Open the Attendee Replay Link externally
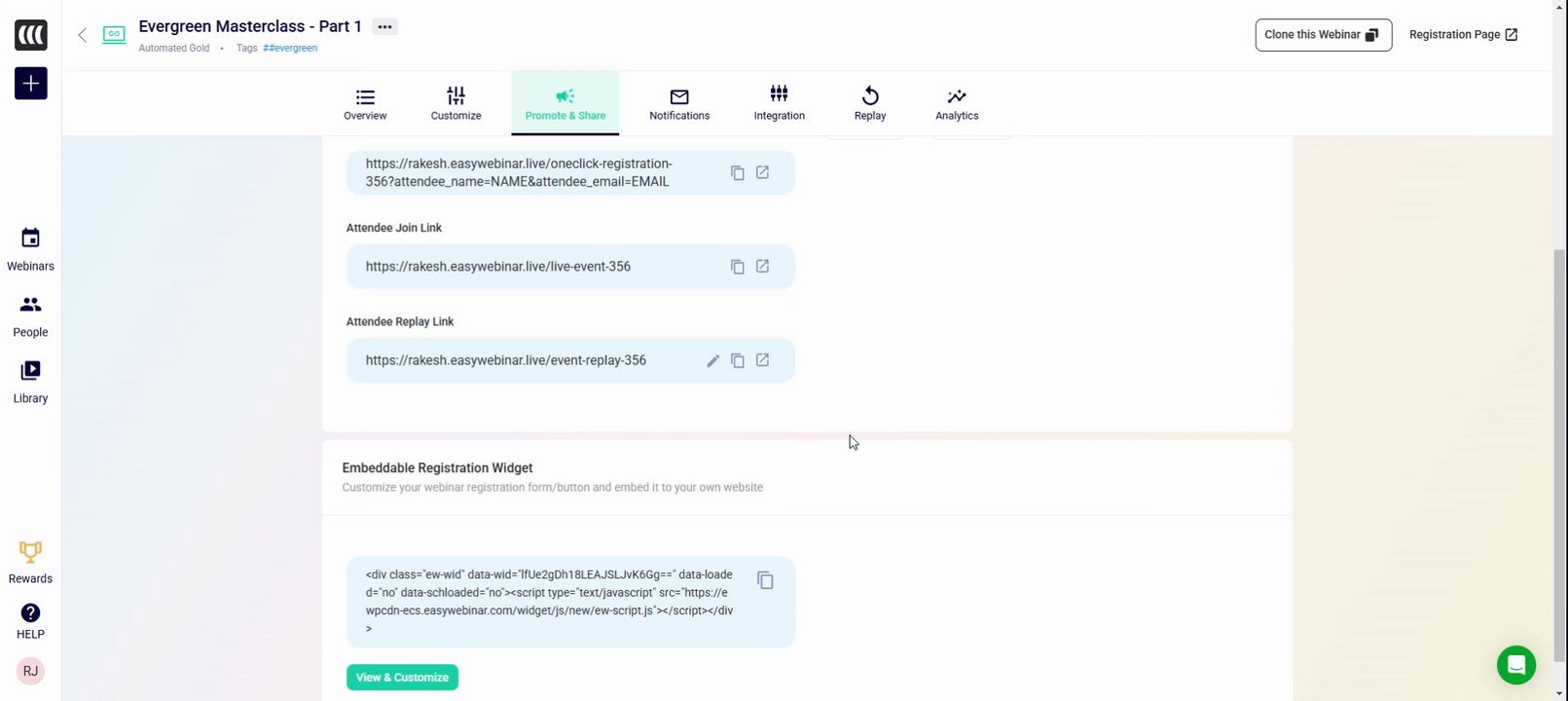The image size is (1568, 701). 763,360
